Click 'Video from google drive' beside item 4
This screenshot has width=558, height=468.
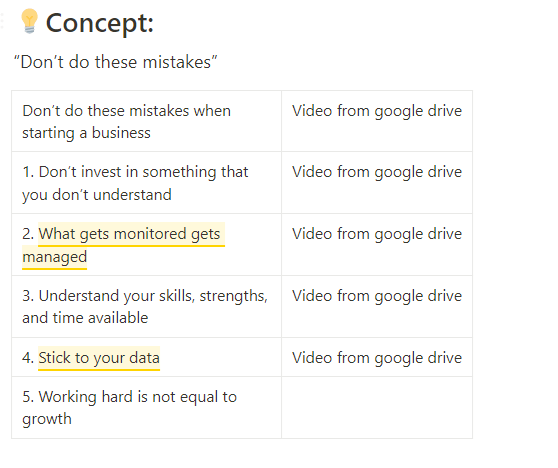point(377,358)
